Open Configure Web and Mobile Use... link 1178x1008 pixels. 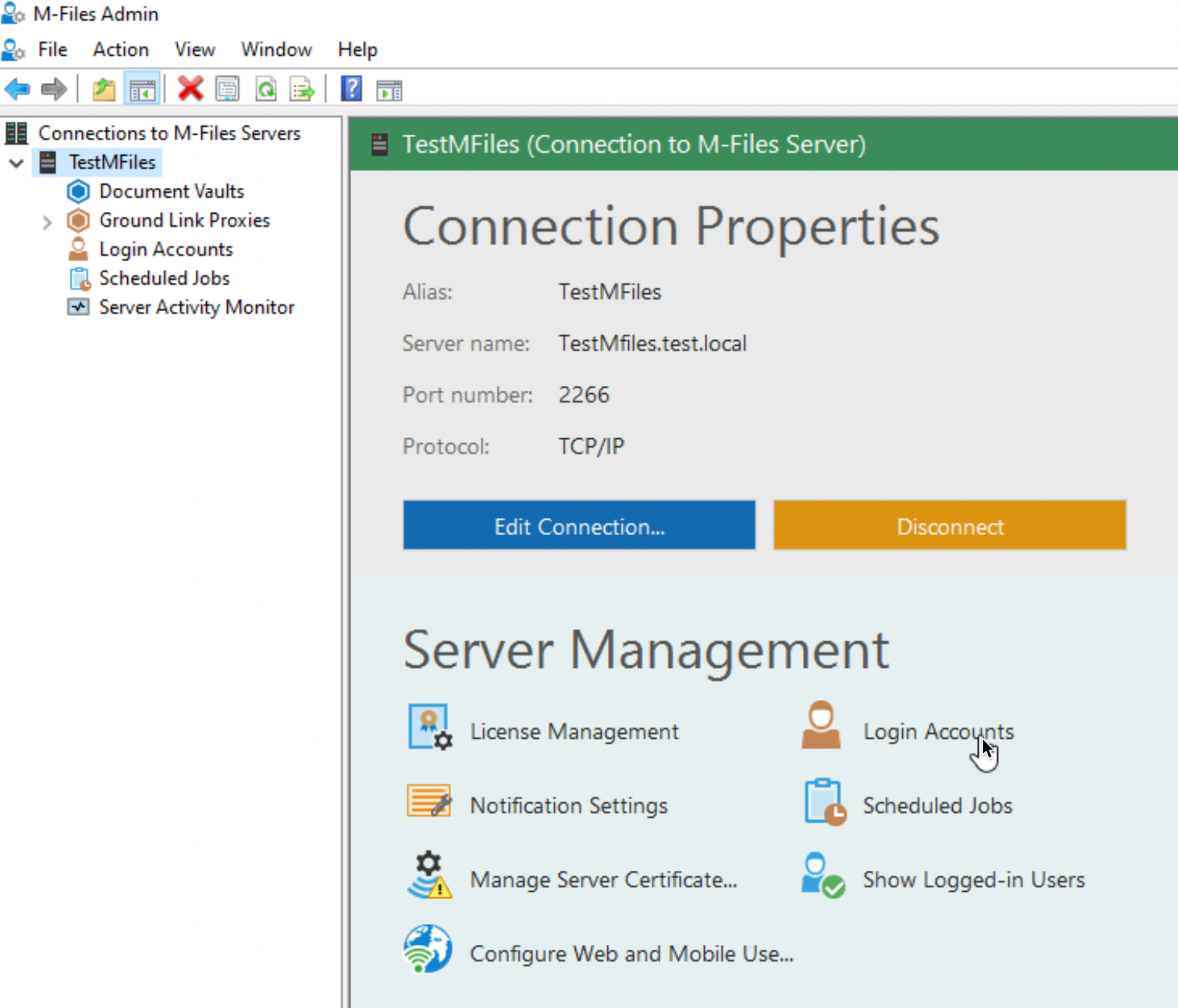click(x=631, y=954)
